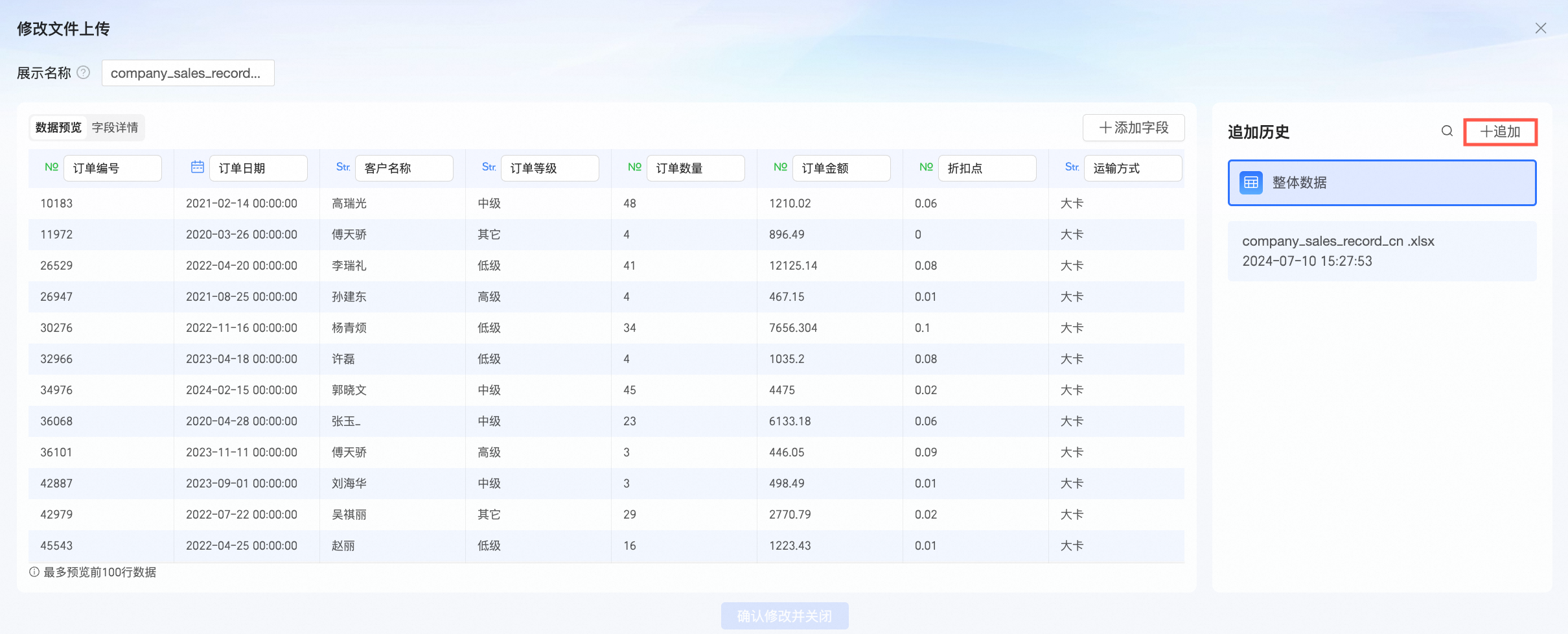The height and width of the screenshot is (634, 1568).
Task: Click customer name cell 李瑞礼
Action: pos(349,266)
